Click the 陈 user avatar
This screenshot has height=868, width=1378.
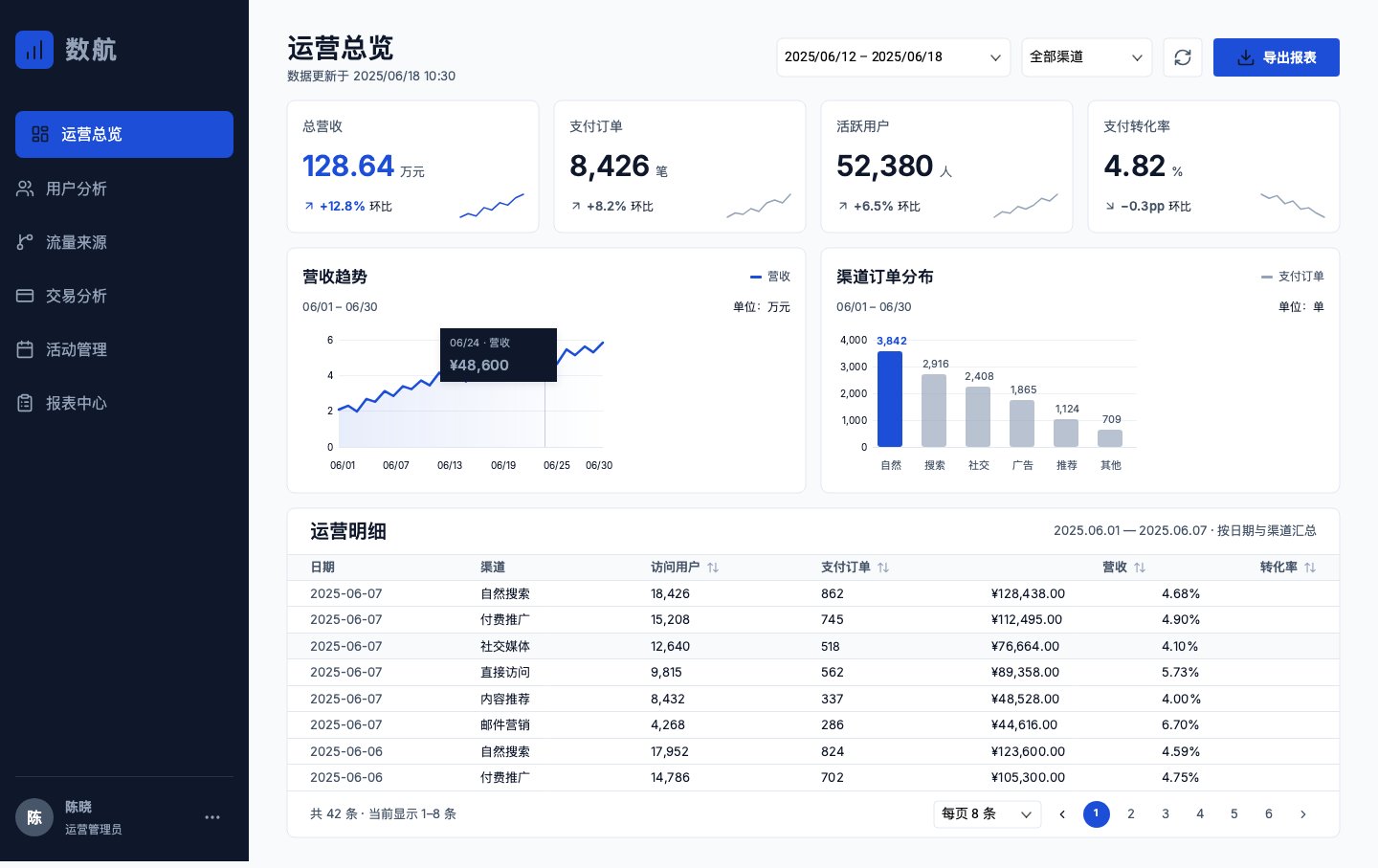[x=34, y=817]
